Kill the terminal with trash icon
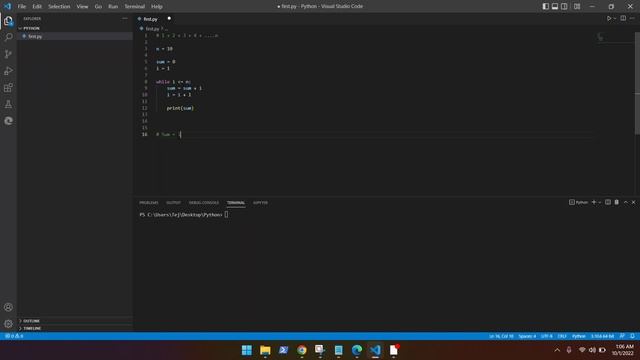Viewport: 640px width, 360px height. point(617,202)
